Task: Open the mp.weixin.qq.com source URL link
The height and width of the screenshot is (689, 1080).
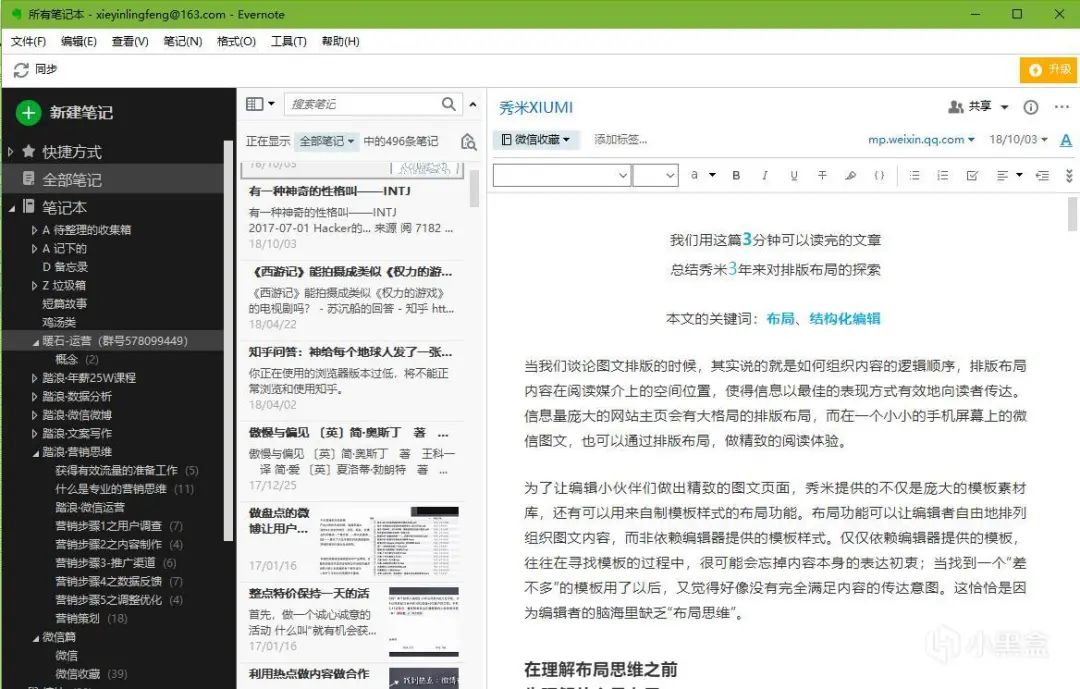Action: (916, 140)
